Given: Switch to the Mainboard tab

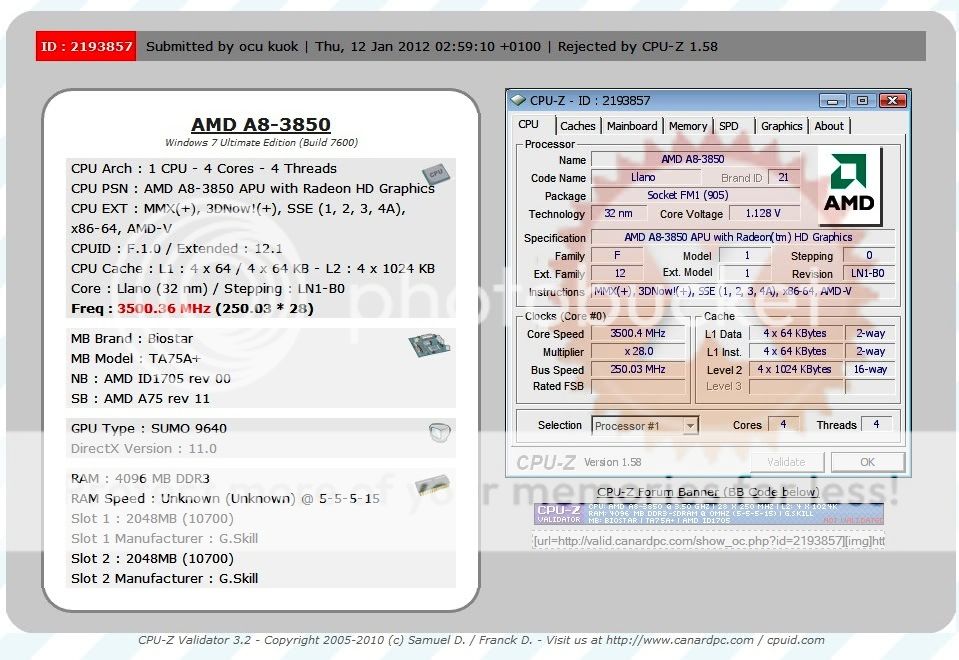Looking at the screenshot, I should point(632,126).
